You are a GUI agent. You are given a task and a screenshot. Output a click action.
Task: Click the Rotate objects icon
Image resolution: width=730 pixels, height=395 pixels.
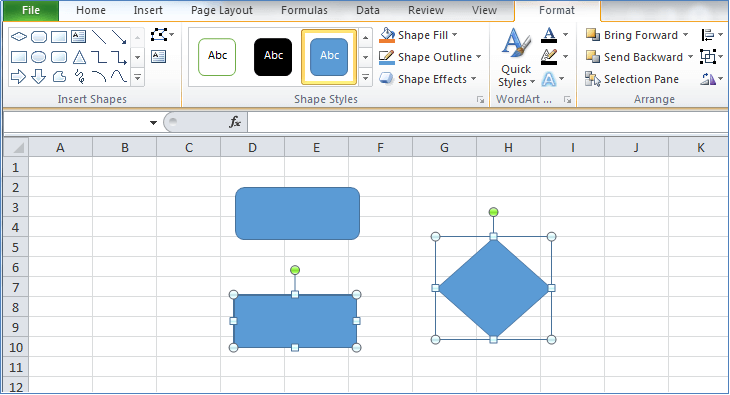tap(708, 79)
